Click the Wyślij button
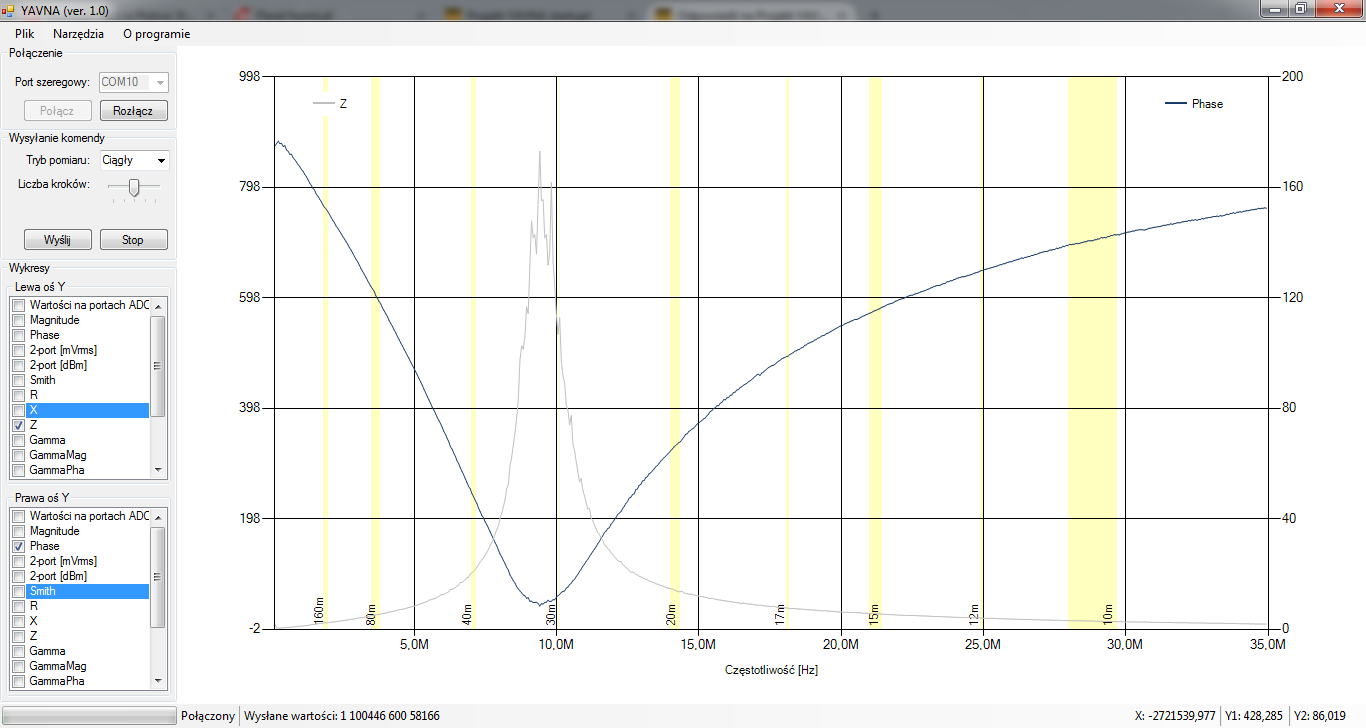 [58, 240]
